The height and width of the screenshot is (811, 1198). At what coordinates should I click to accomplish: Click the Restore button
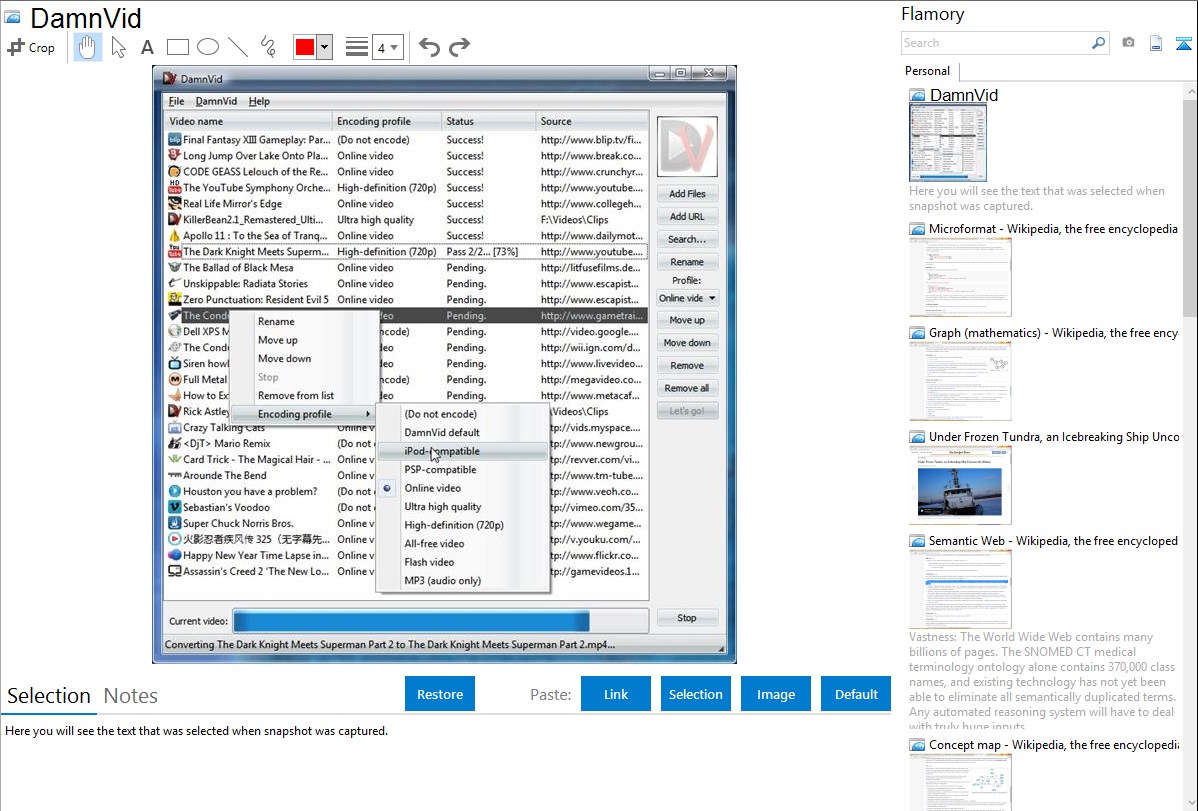pyautogui.click(x=440, y=694)
